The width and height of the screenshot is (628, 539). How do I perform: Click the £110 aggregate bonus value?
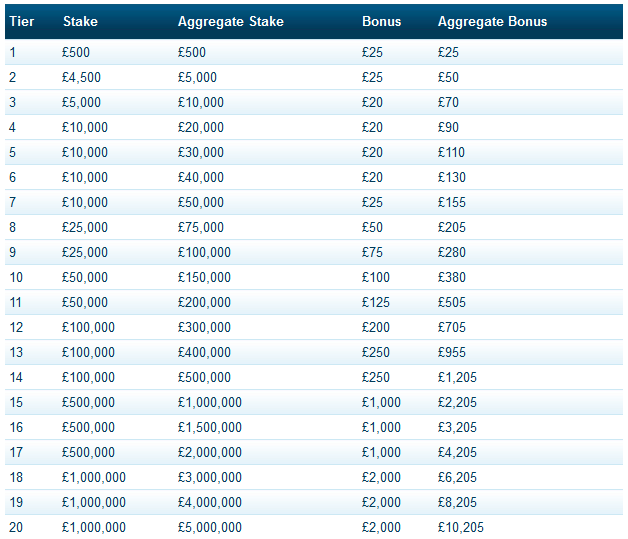pos(451,153)
